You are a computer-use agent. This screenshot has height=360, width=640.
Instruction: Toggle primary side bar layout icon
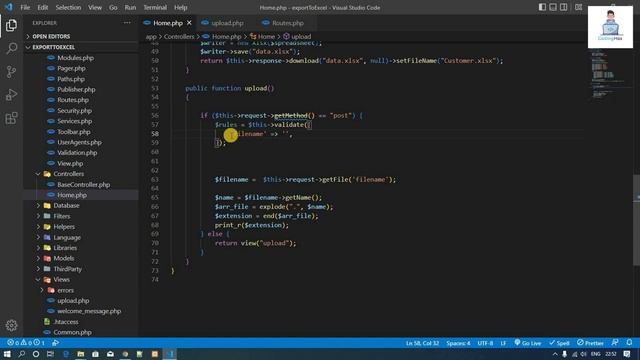coord(542,7)
